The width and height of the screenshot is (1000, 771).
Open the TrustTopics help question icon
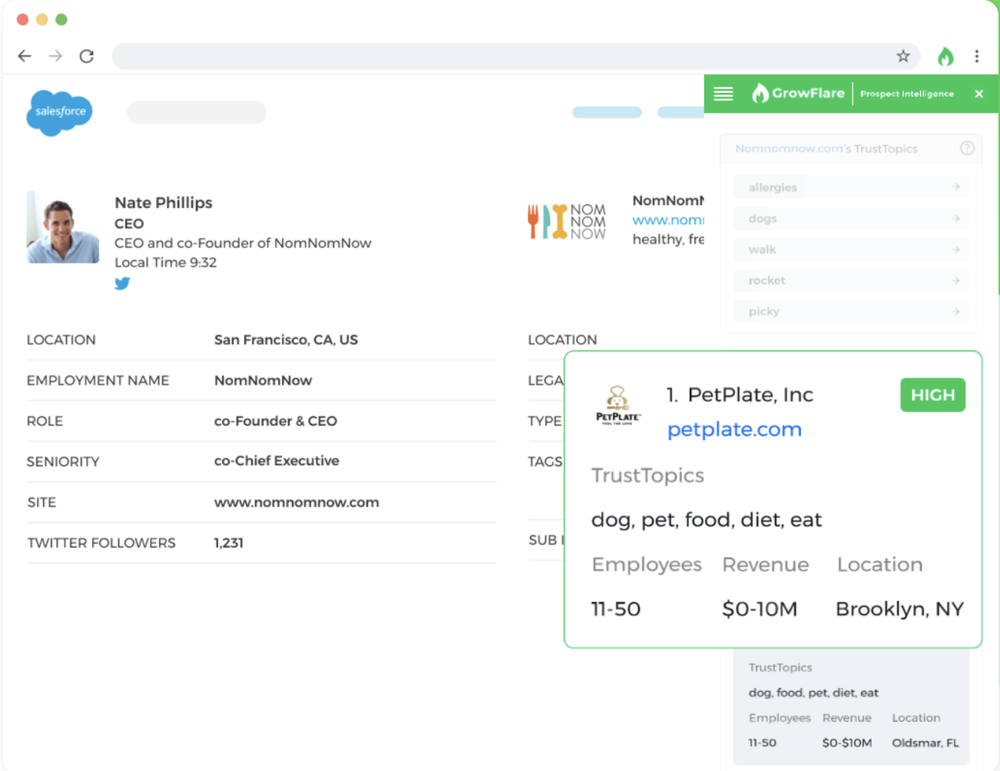967,148
